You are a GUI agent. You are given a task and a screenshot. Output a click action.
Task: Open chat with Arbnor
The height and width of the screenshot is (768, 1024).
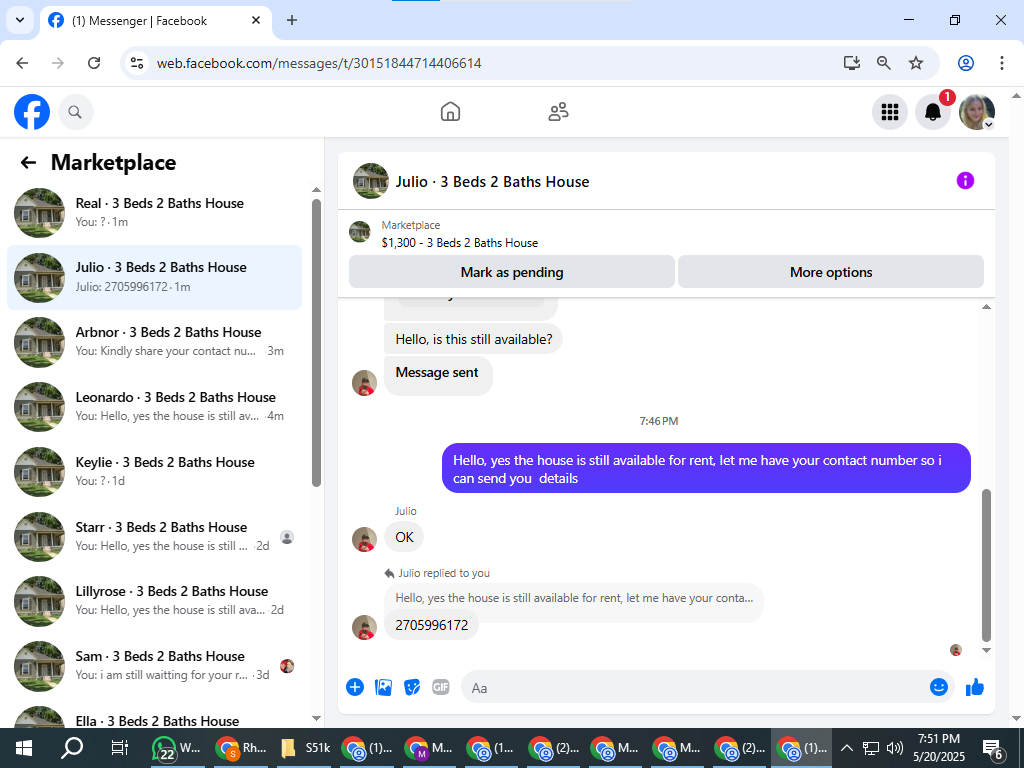(x=154, y=342)
